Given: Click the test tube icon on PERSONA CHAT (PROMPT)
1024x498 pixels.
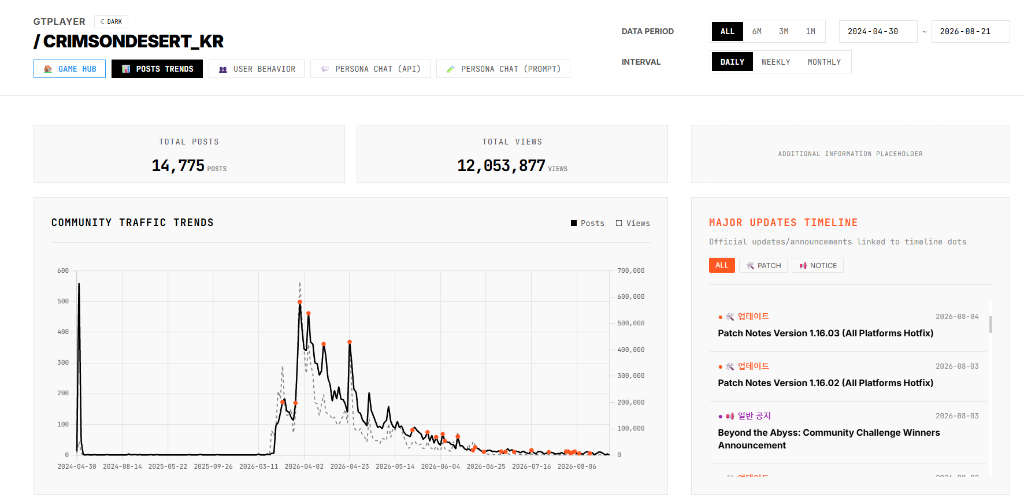Looking at the screenshot, I should (450, 69).
